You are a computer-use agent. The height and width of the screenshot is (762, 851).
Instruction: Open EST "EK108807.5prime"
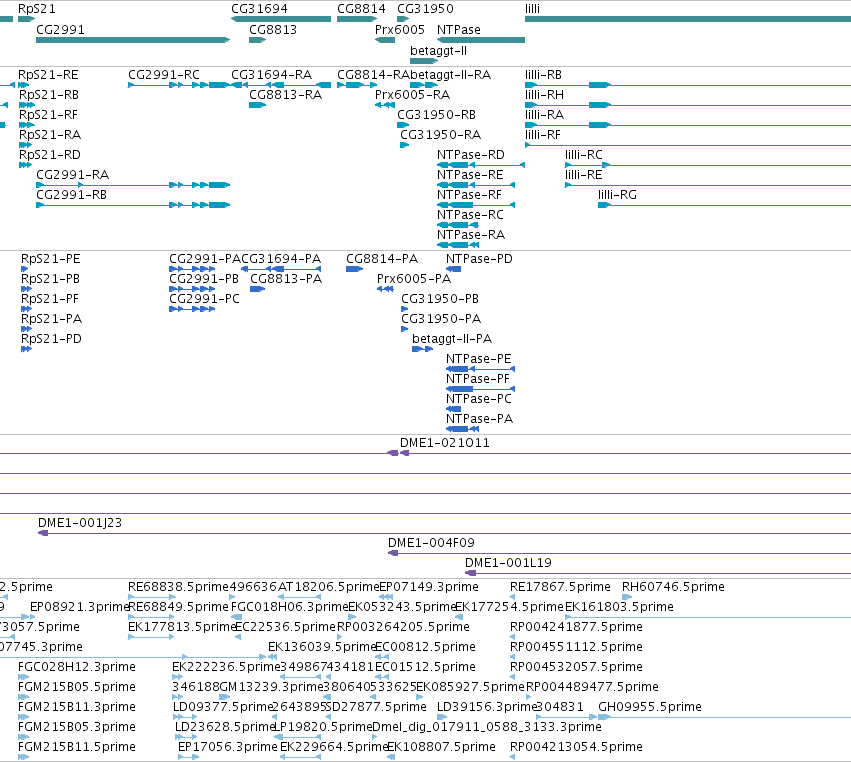point(441,747)
